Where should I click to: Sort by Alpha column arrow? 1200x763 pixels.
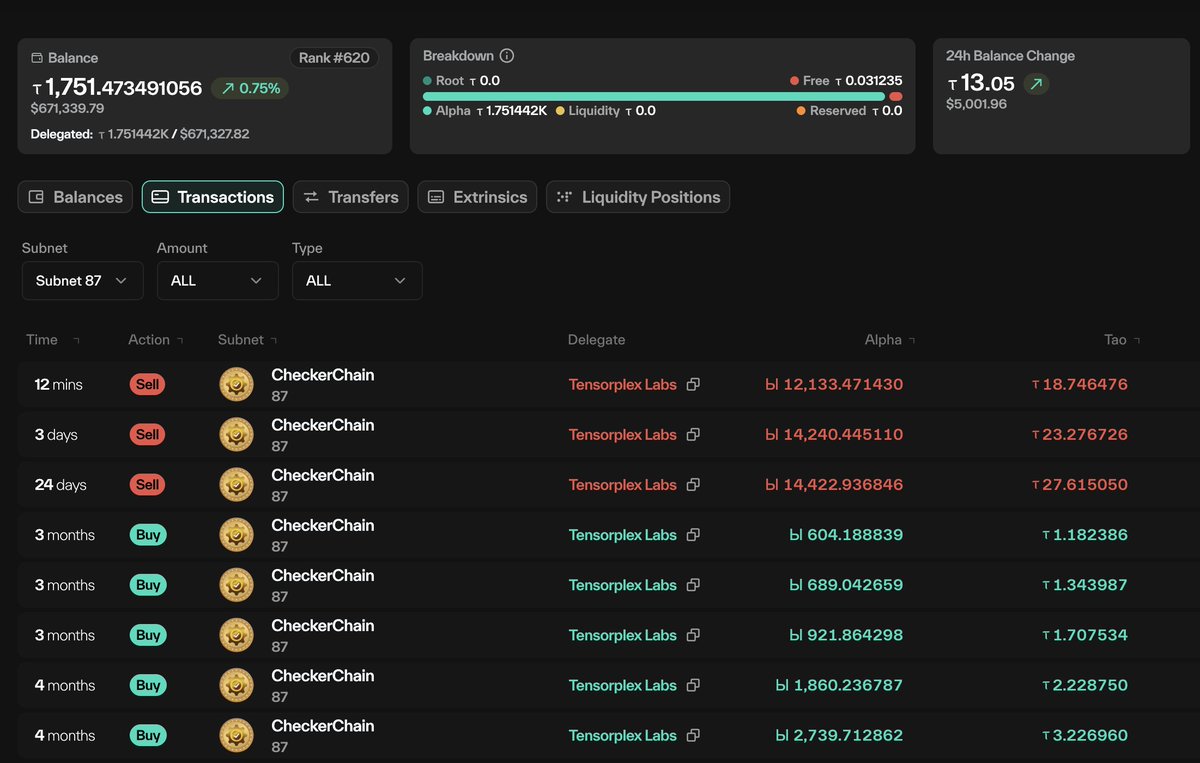(912, 340)
